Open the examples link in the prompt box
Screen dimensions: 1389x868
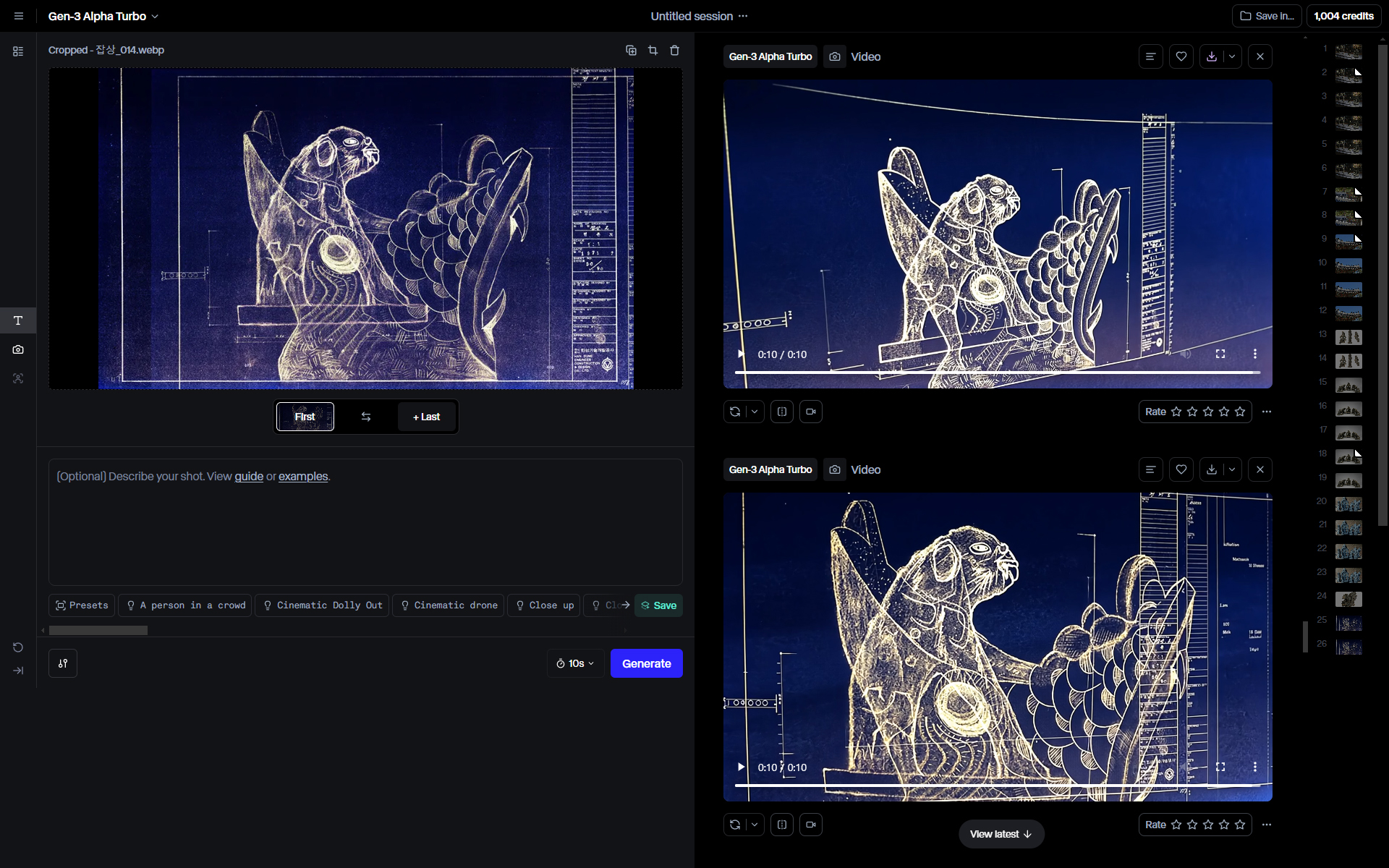303,476
